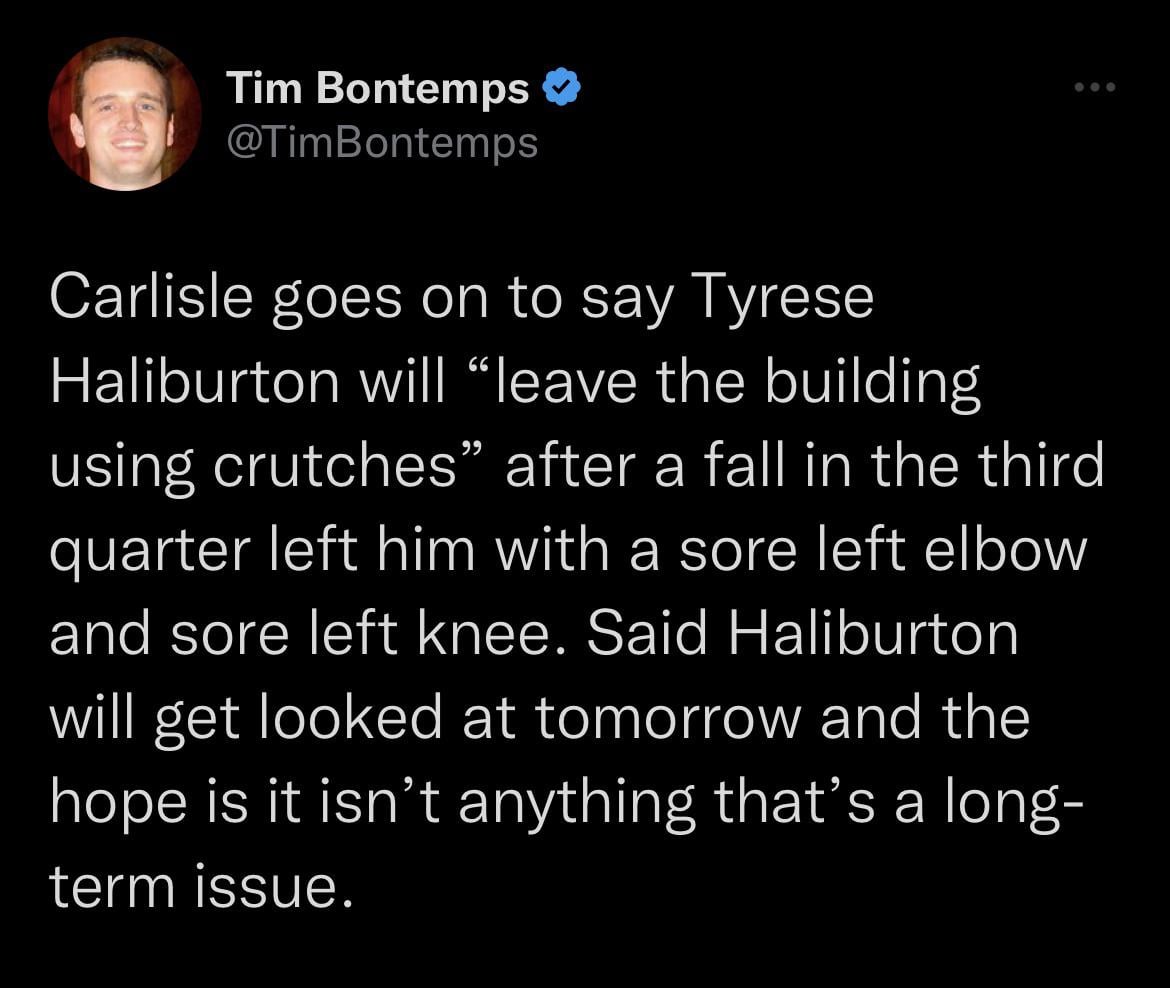
Task: Click "term issue." on the last line
Action: click(x=201, y=887)
